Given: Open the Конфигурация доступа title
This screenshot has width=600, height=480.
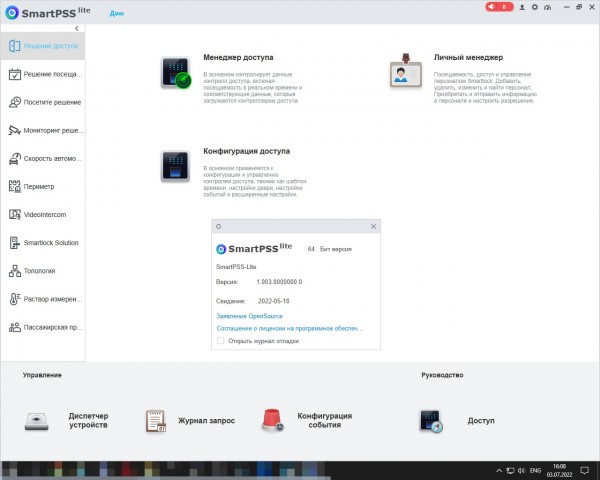Looking at the screenshot, I should (x=246, y=151).
